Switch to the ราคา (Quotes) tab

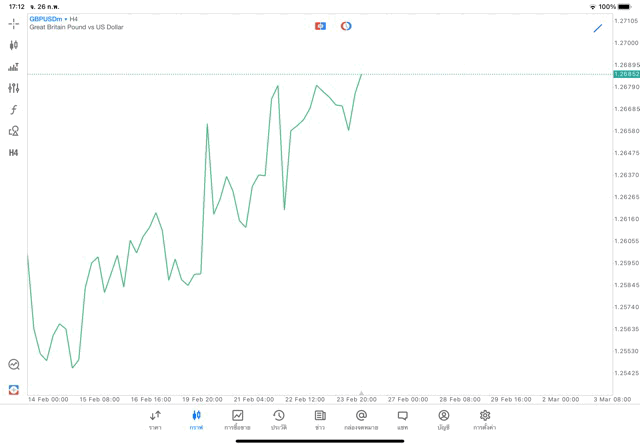coord(155,420)
